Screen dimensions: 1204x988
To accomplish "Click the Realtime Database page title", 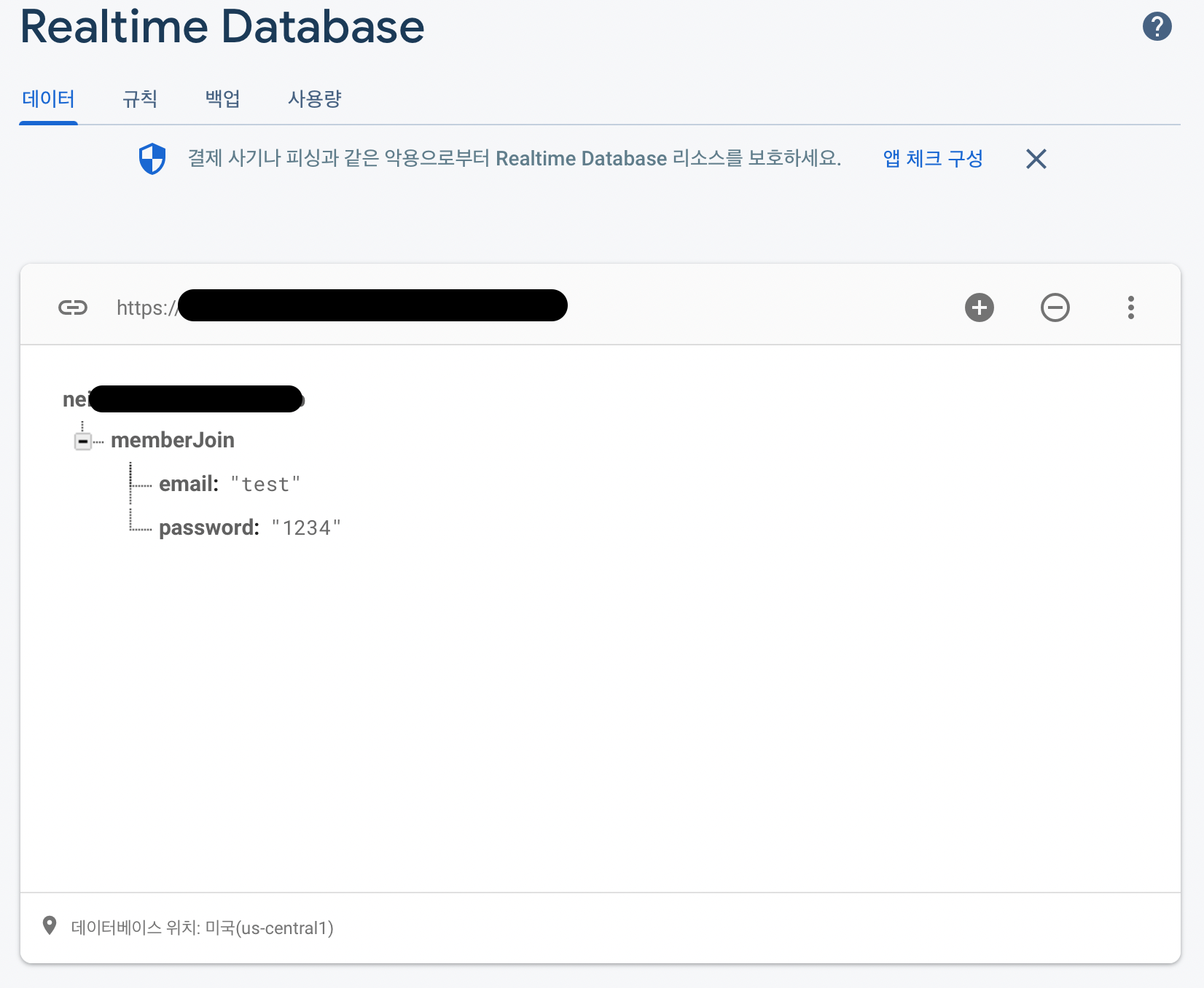I will coord(222,27).
